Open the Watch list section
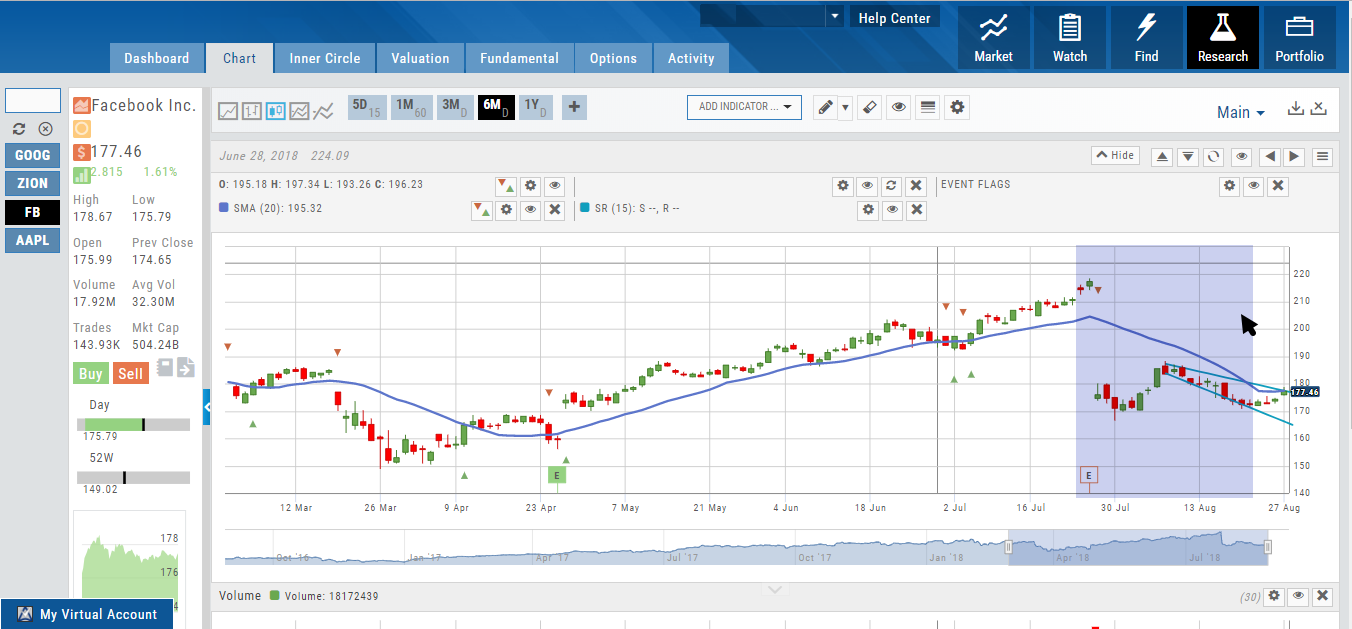 pos(1070,38)
